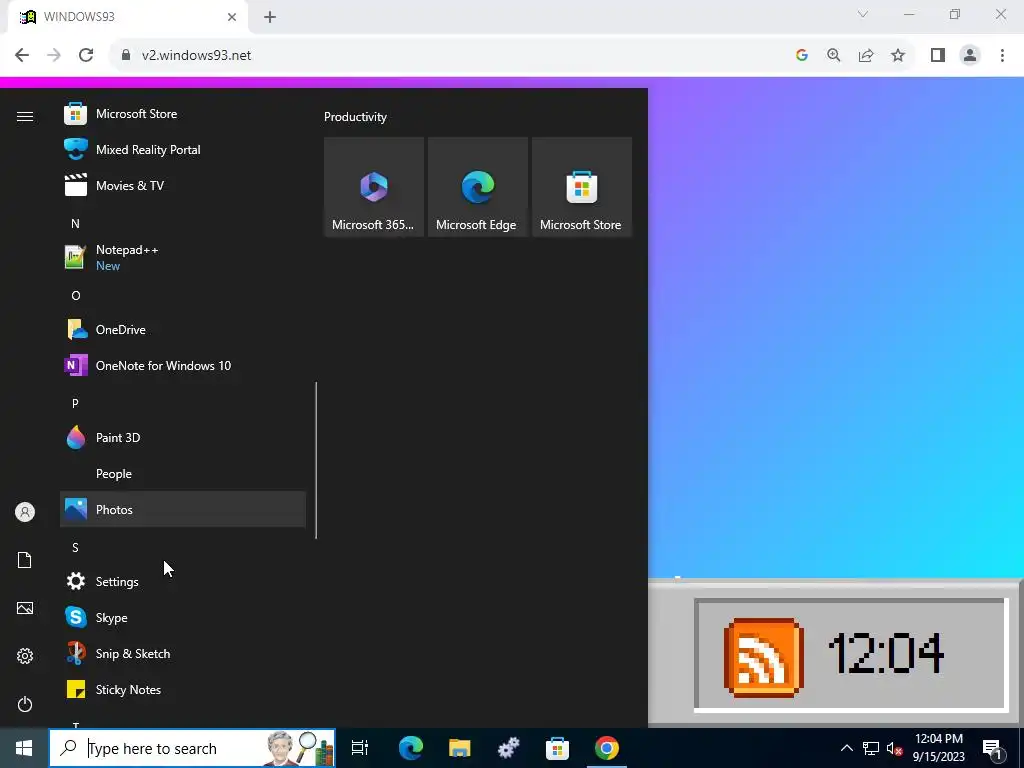Click the Microsoft 365 tile

[374, 187]
